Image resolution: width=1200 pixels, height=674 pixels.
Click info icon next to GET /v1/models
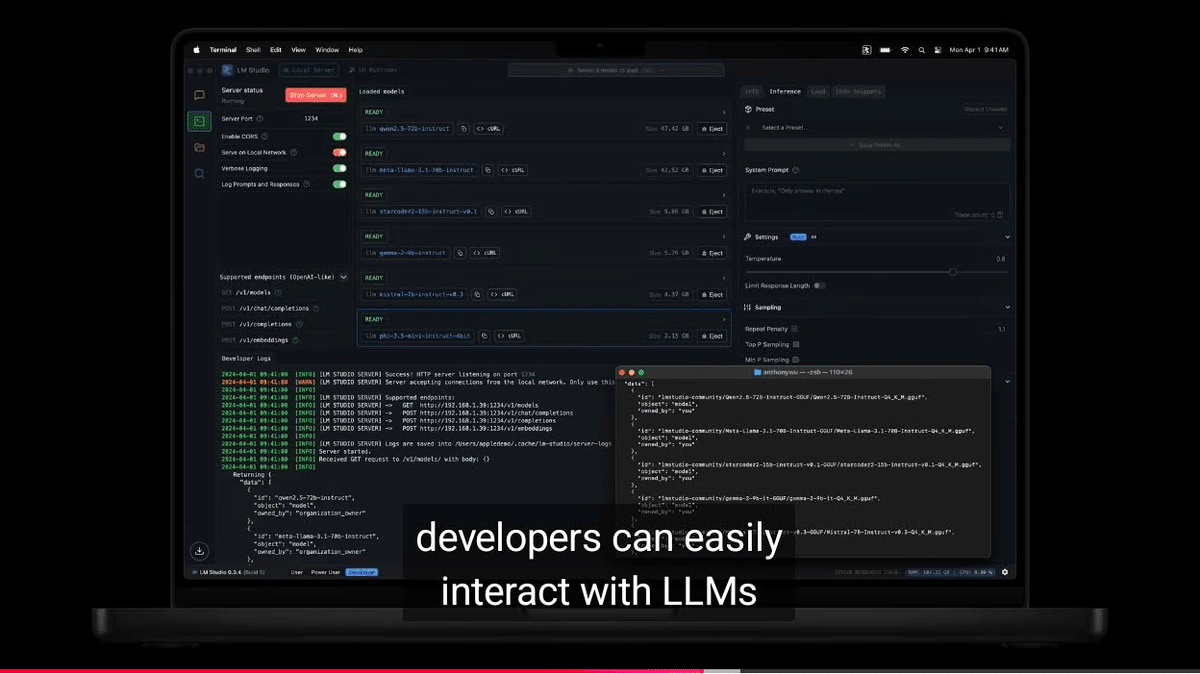[x=278, y=293]
